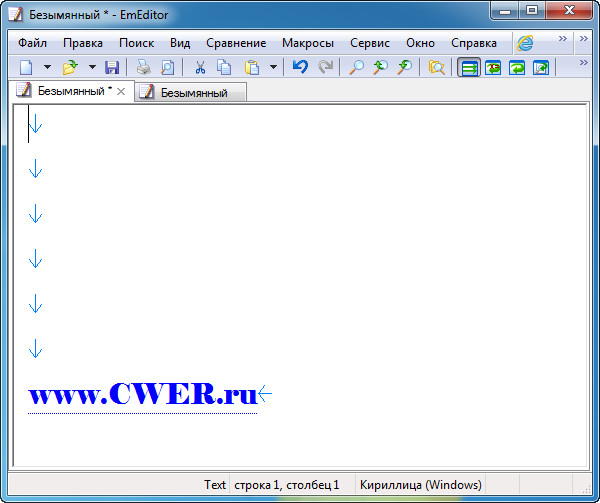This screenshot has width=600, height=503.
Task: Click the window resize grip corner
Action: click(585, 489)
